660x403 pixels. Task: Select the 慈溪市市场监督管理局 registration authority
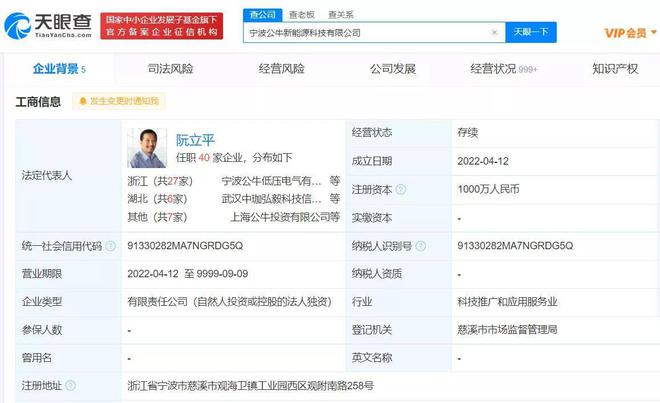pyautogui.click(x=507, y=330)
